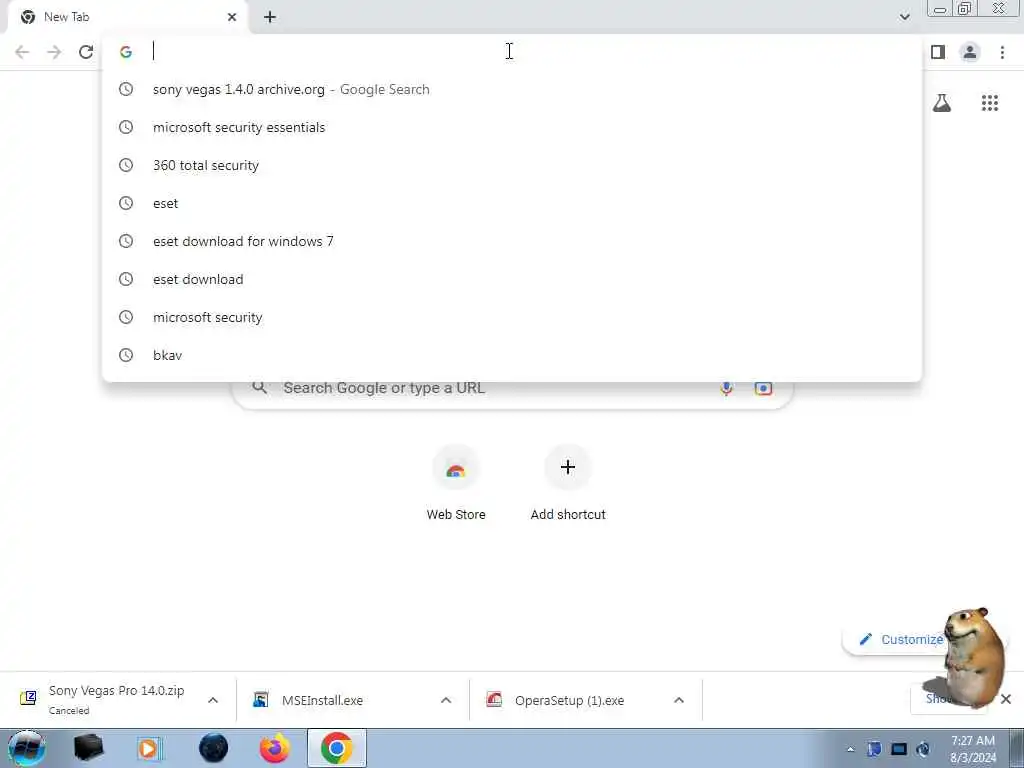The width and height of the screenshot is (1024, 768).
Task: Open the flag tray icon
Action: [x=874, y=749]
